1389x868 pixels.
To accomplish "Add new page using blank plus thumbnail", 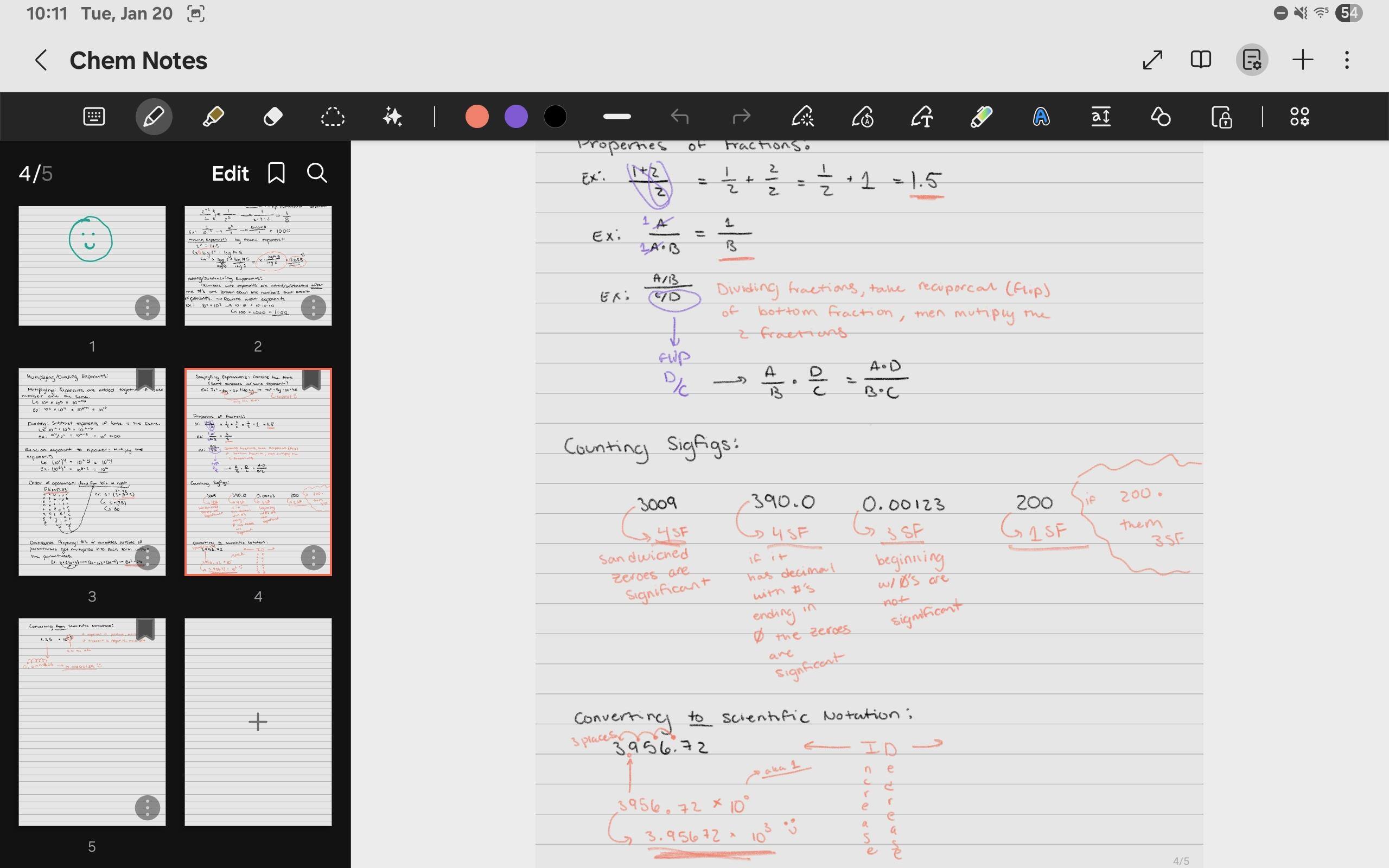I will pyautogui.click(x=258, y=722).
